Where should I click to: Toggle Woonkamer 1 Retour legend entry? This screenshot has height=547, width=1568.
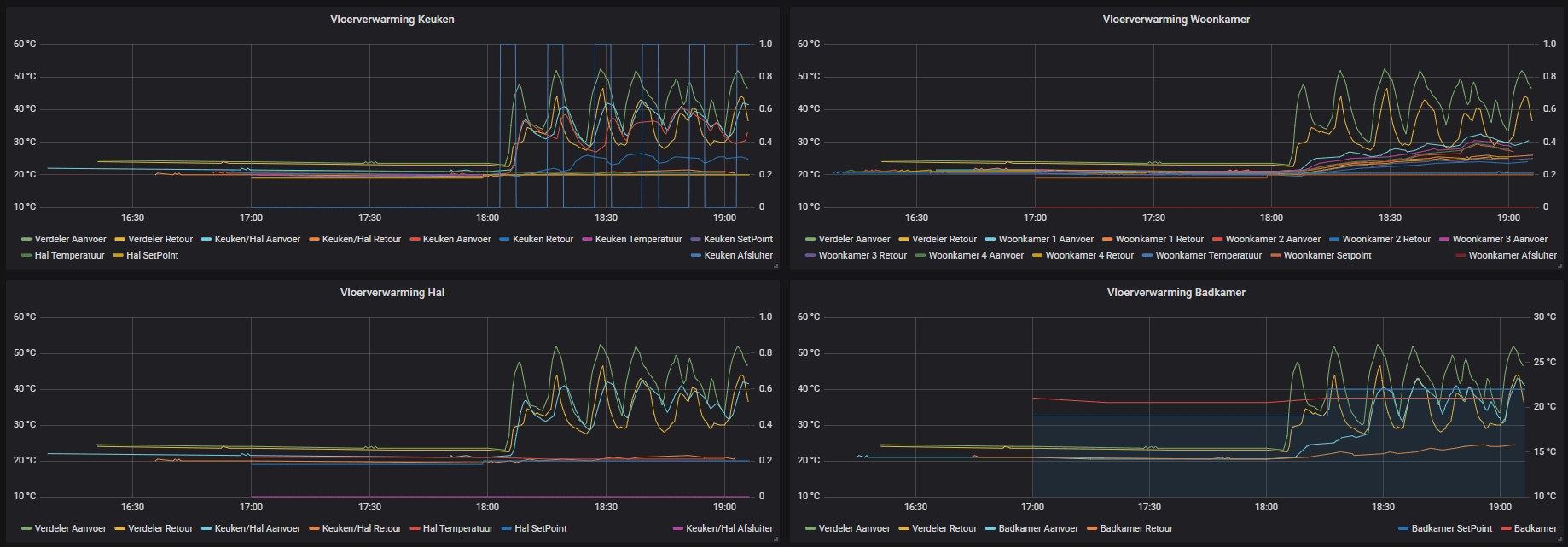[1159, 240]
